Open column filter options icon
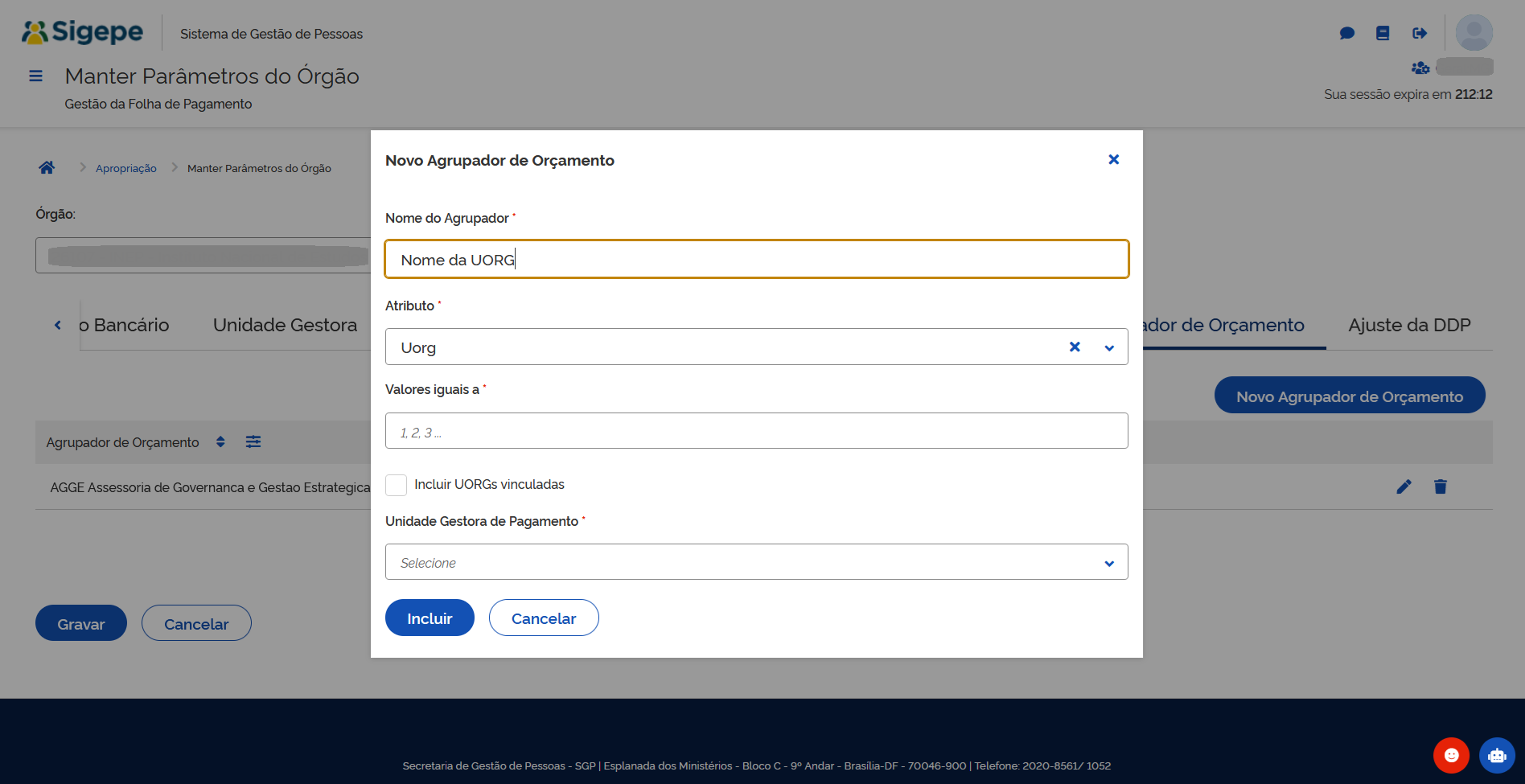1525x784 pixels. (x=253, y=441)
